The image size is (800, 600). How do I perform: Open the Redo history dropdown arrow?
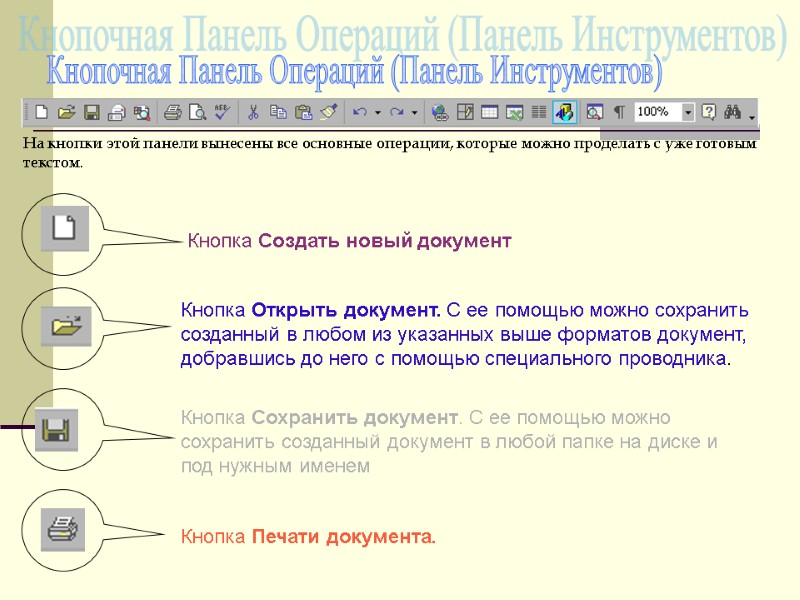tap(414, 113)
